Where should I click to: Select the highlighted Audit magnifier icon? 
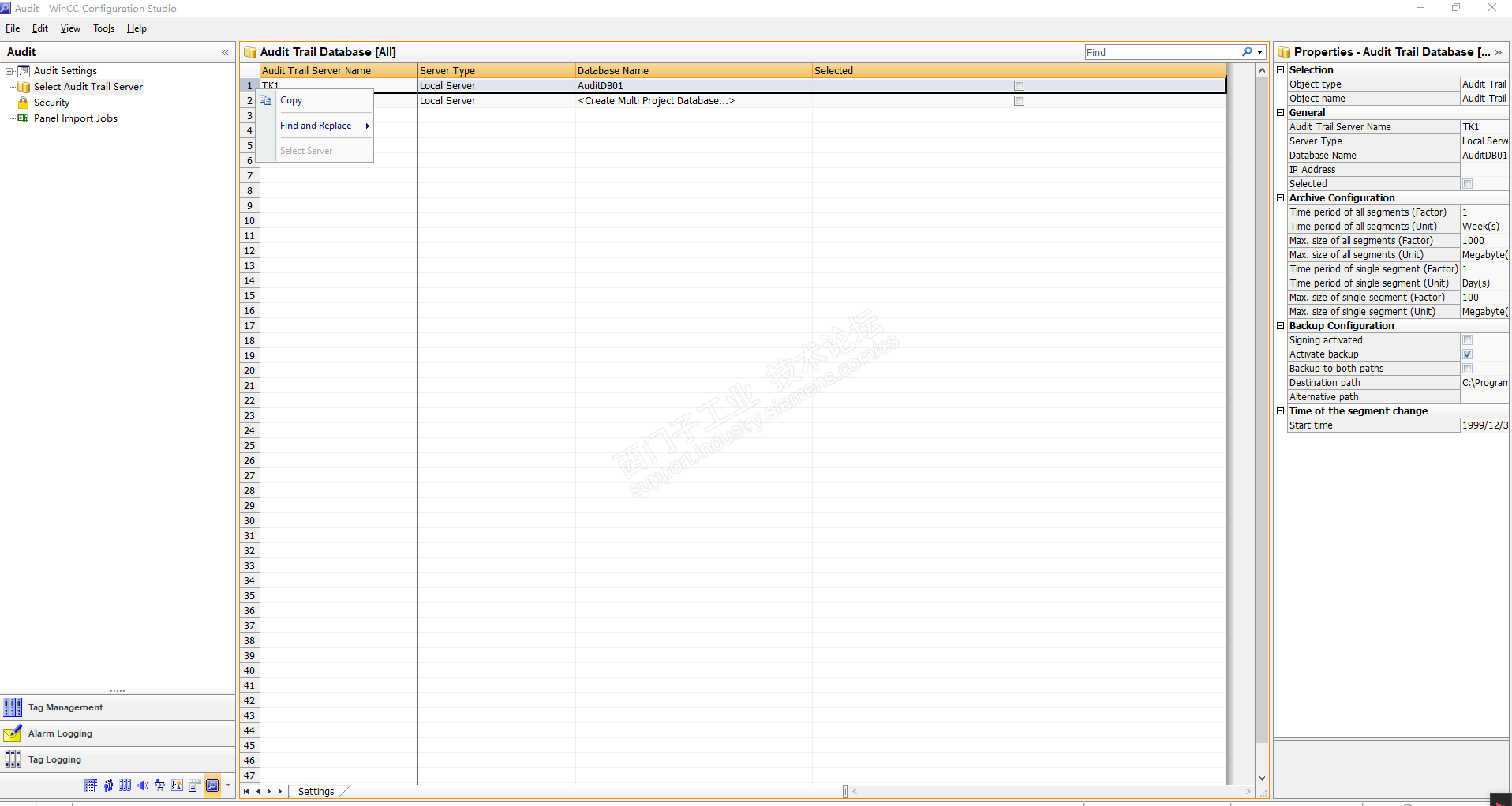(x=212, y=785)
